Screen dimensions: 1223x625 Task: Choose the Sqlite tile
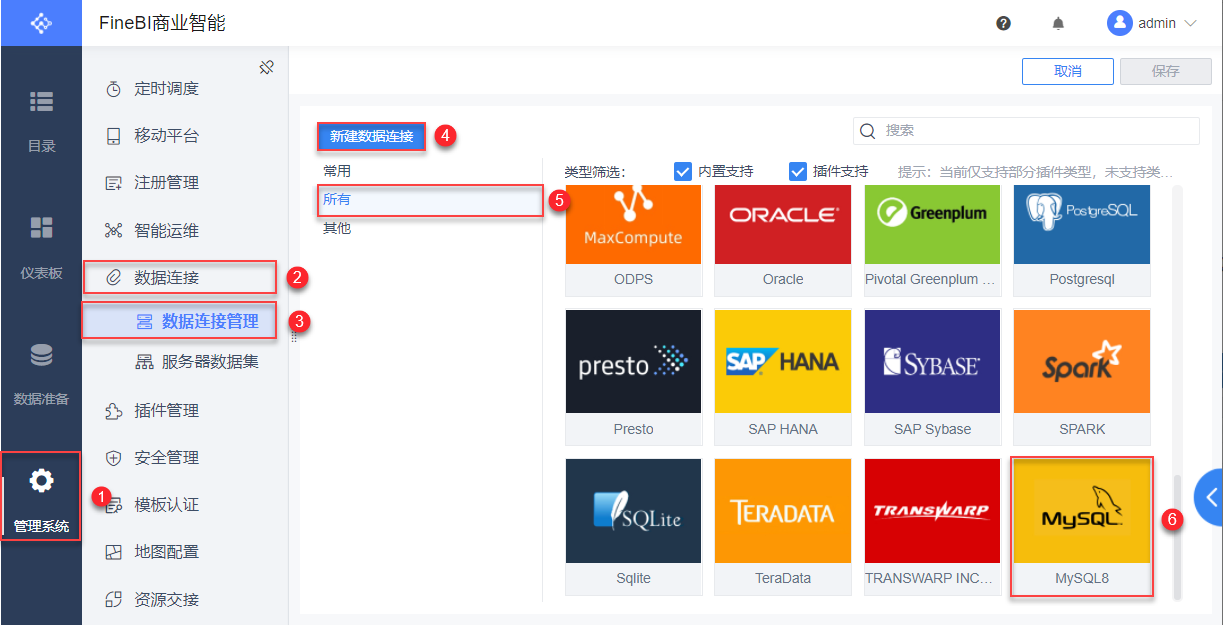coord(634,527)
